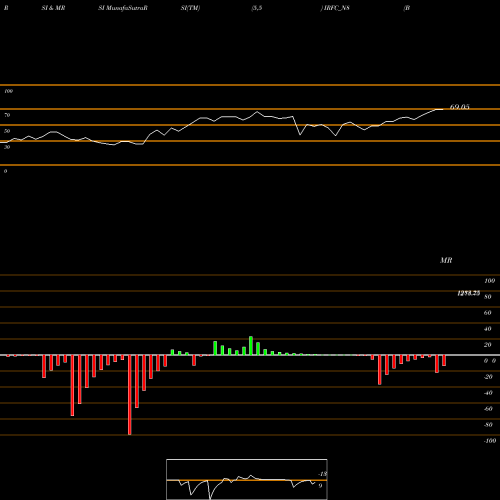Click the -18 value in the mini chart
The height and width of the screenshot is (500, 500).
(323, 474)
